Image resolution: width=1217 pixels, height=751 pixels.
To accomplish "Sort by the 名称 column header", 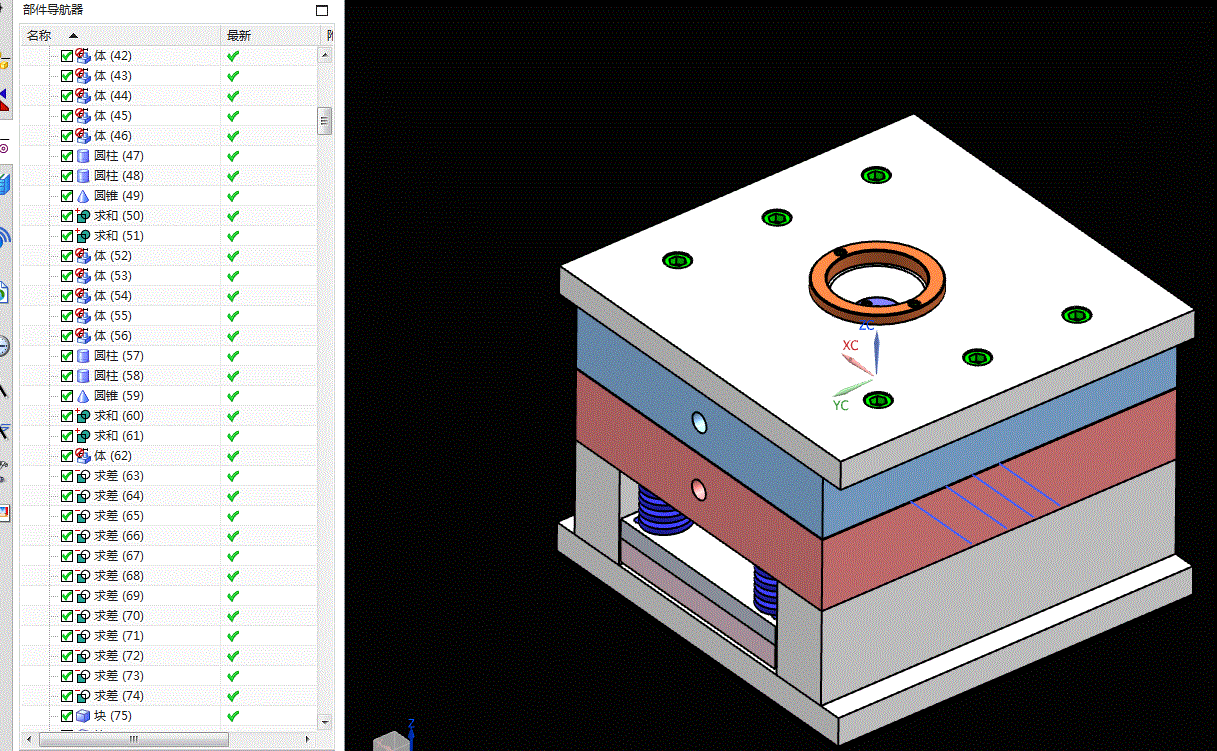I will tap(121, 35).
